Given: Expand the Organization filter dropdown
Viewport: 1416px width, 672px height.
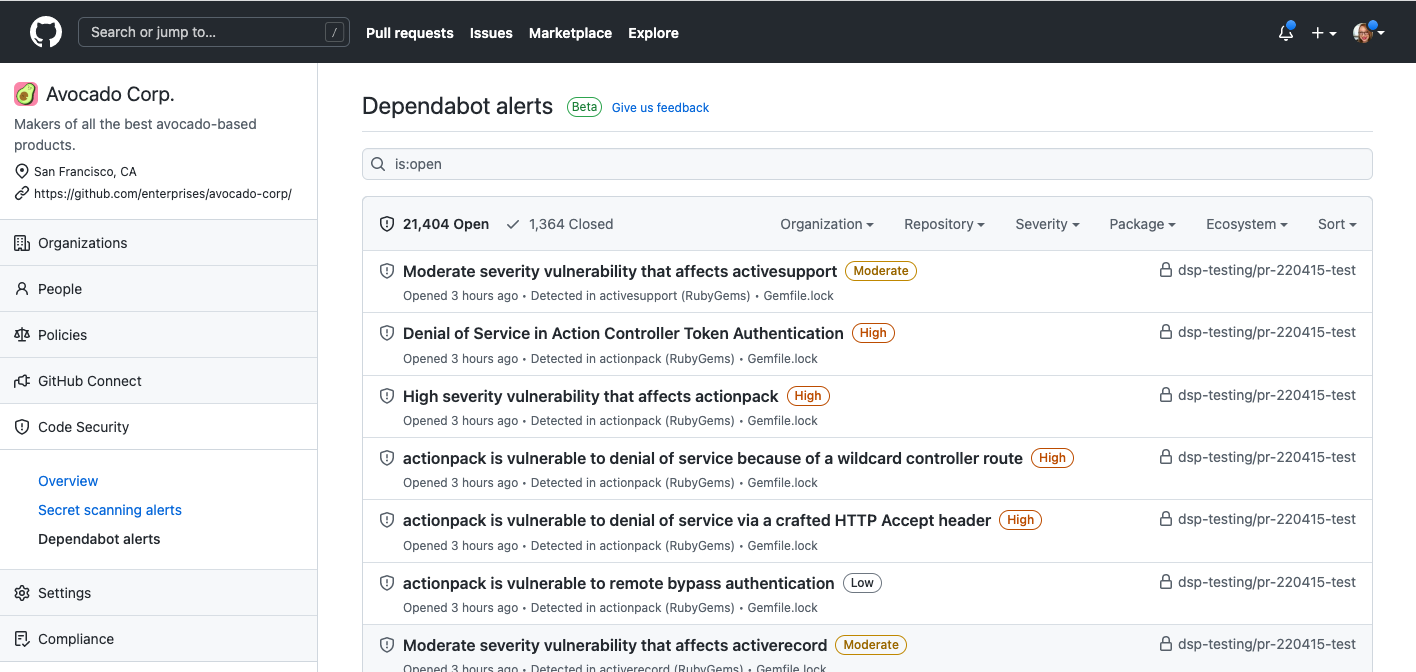Looking at the screenshot, I should [827, 224].
